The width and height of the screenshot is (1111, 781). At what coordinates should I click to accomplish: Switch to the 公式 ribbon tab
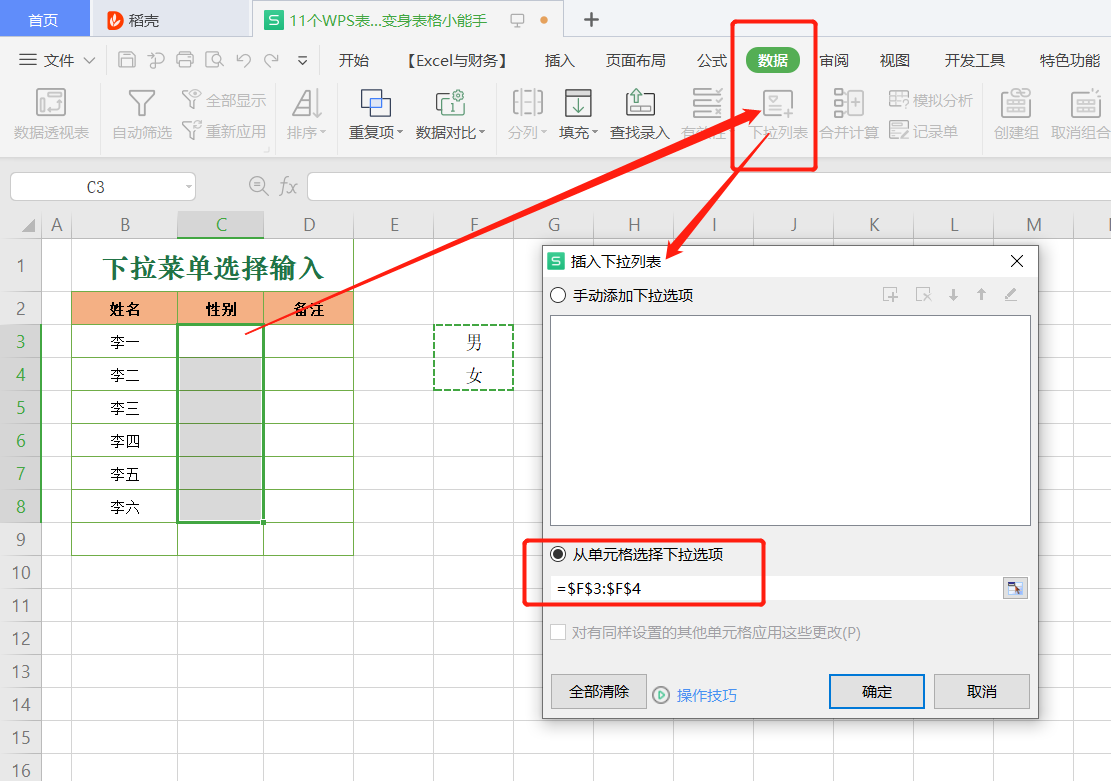(x=712, y=61)
